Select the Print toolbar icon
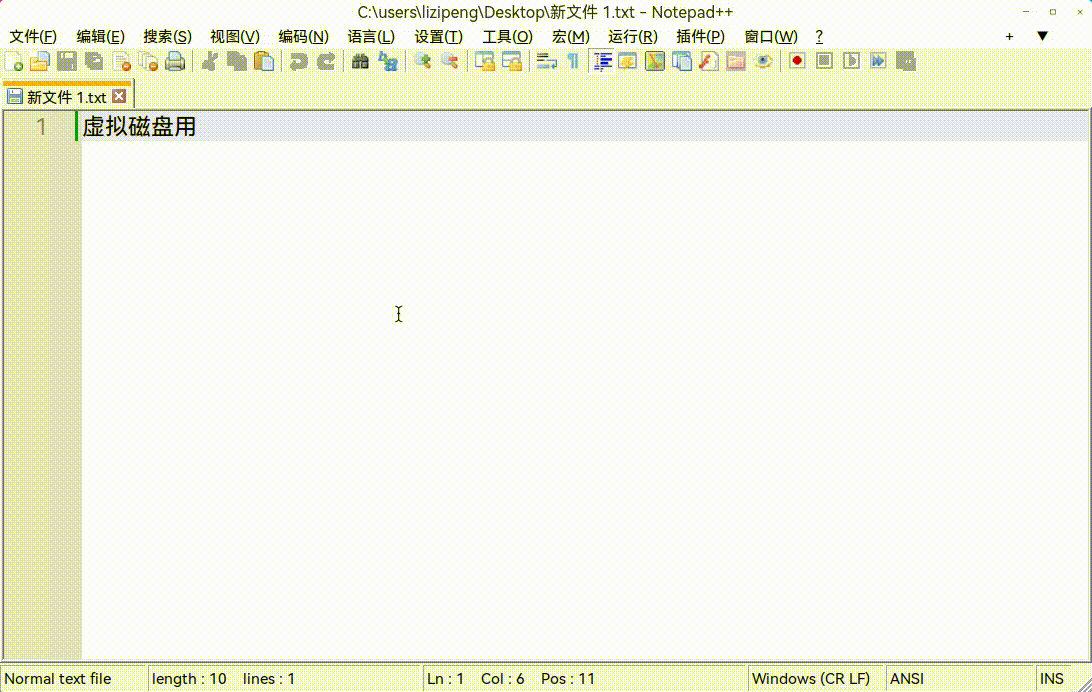1092x692 pixels. tap(175, 61)
